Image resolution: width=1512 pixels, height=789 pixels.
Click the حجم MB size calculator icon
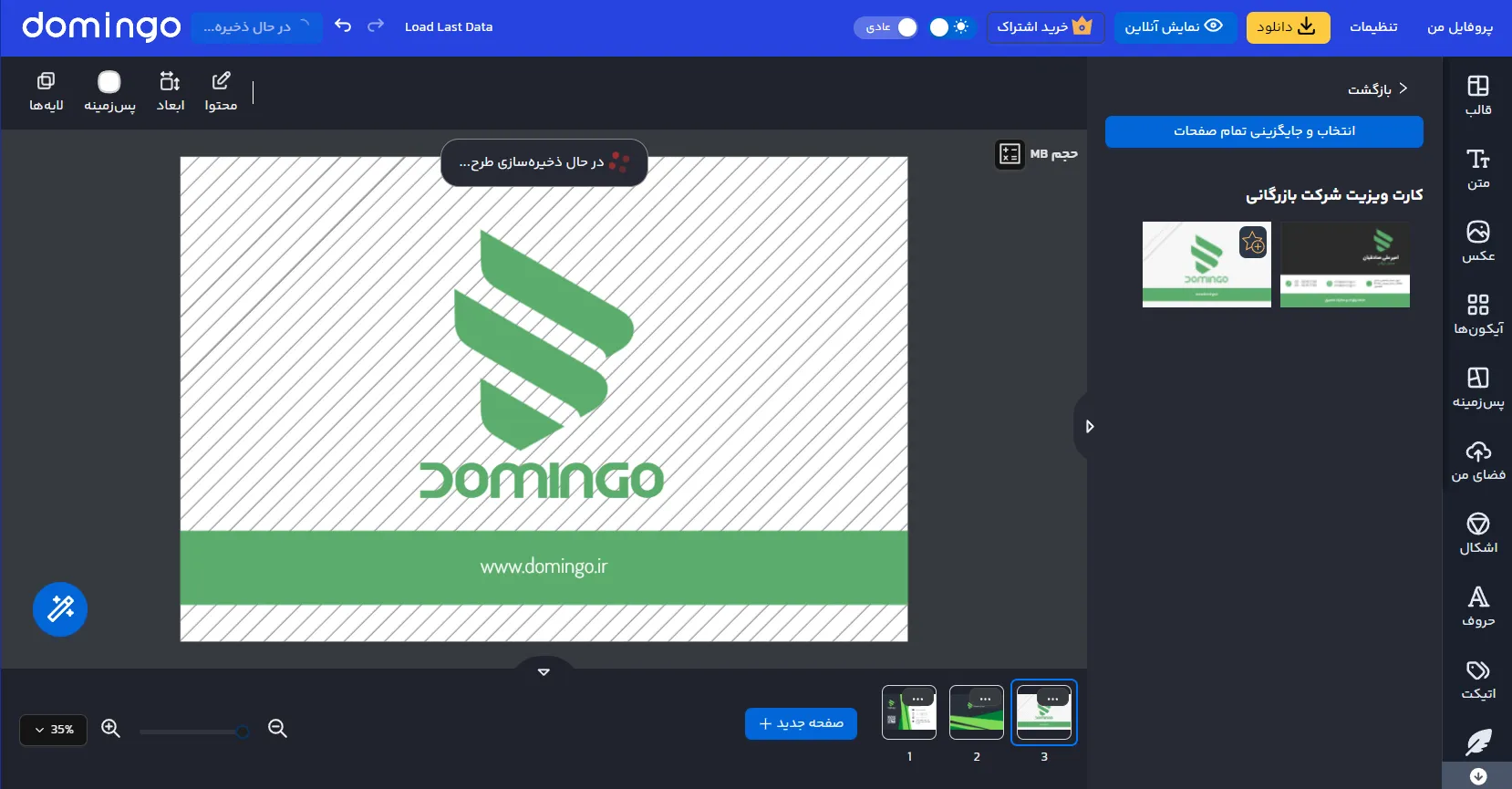(1010, 154)
